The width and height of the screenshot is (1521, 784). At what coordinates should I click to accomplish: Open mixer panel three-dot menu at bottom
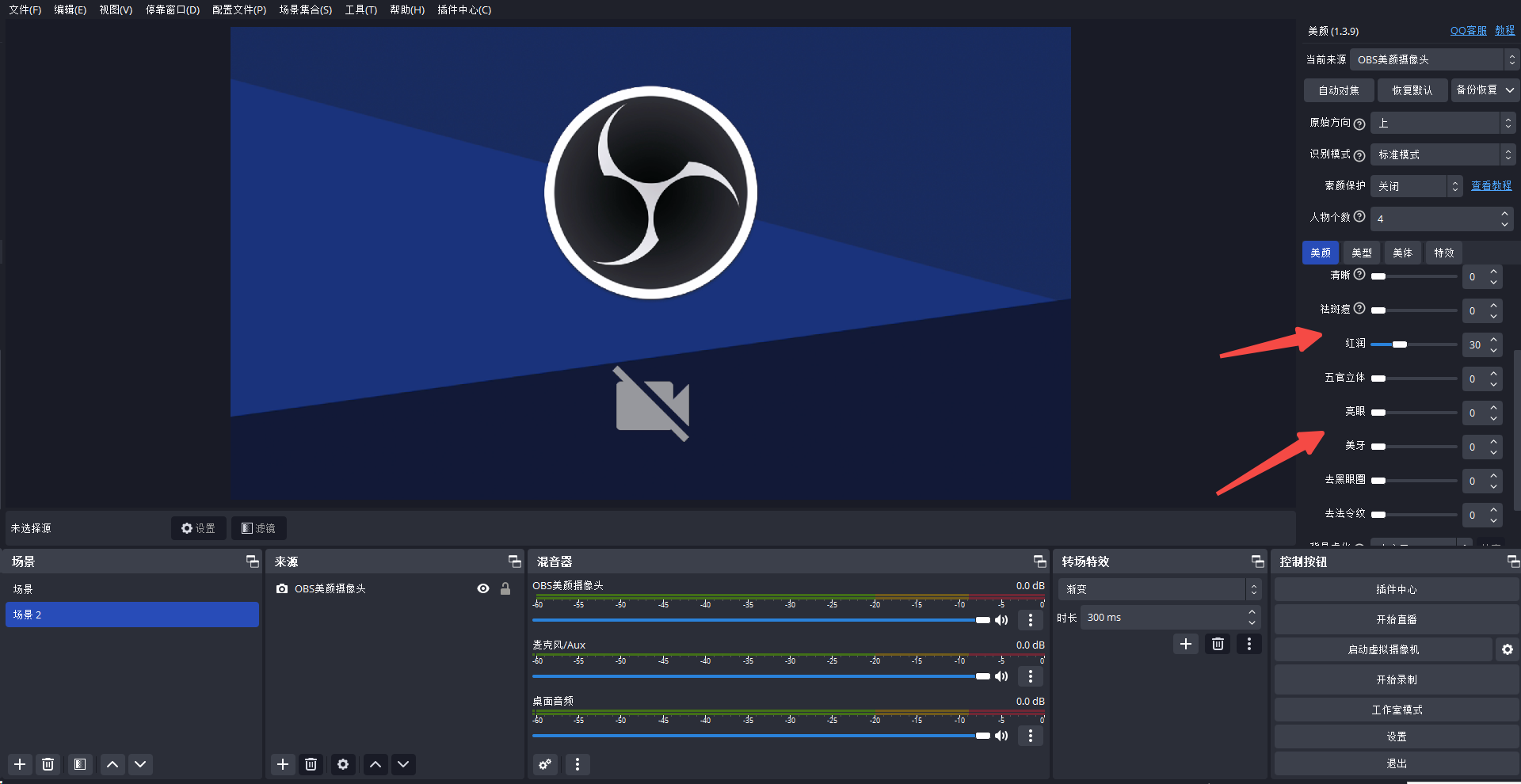[578, 764]
